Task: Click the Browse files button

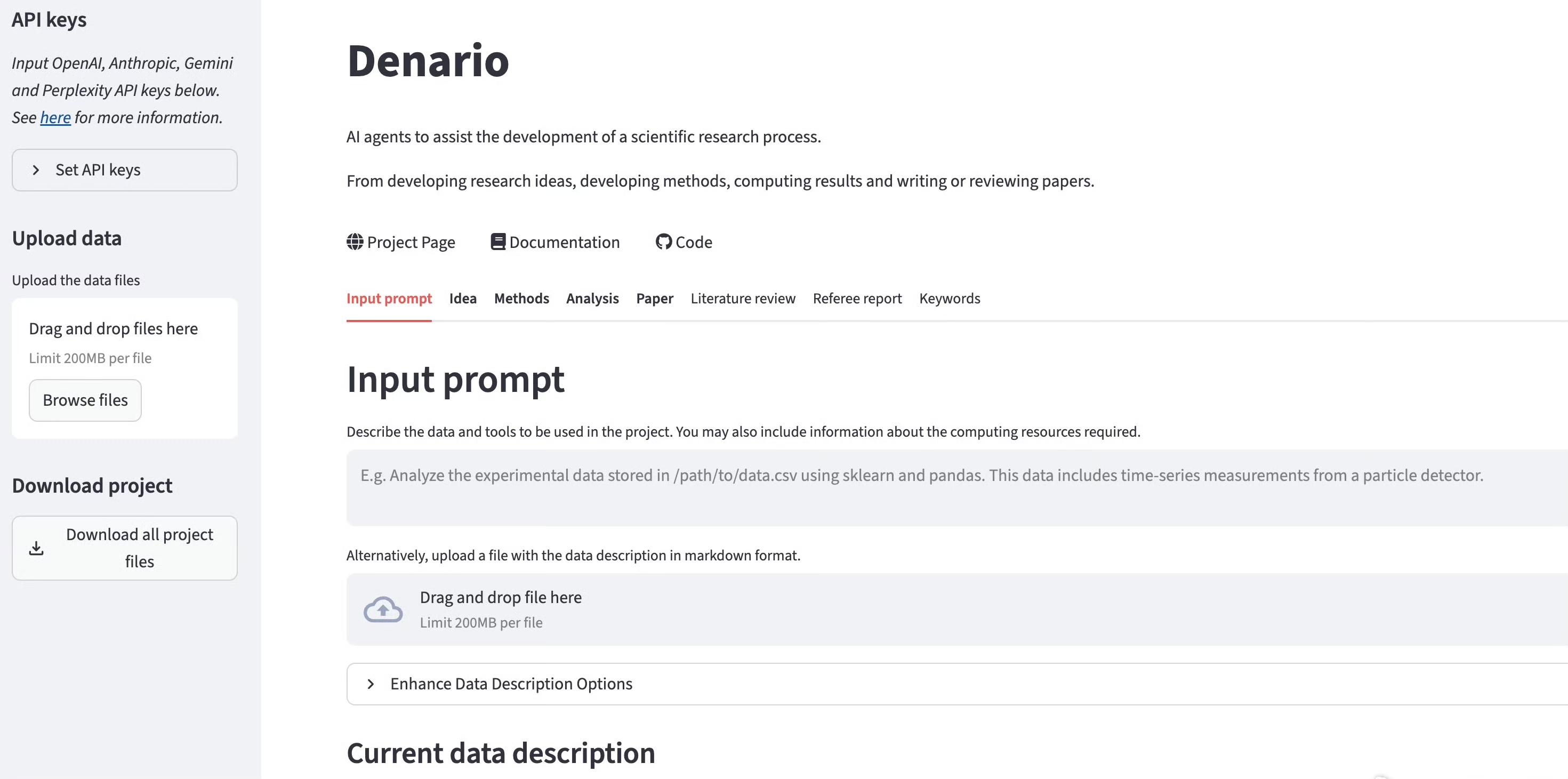Action: 85,400
